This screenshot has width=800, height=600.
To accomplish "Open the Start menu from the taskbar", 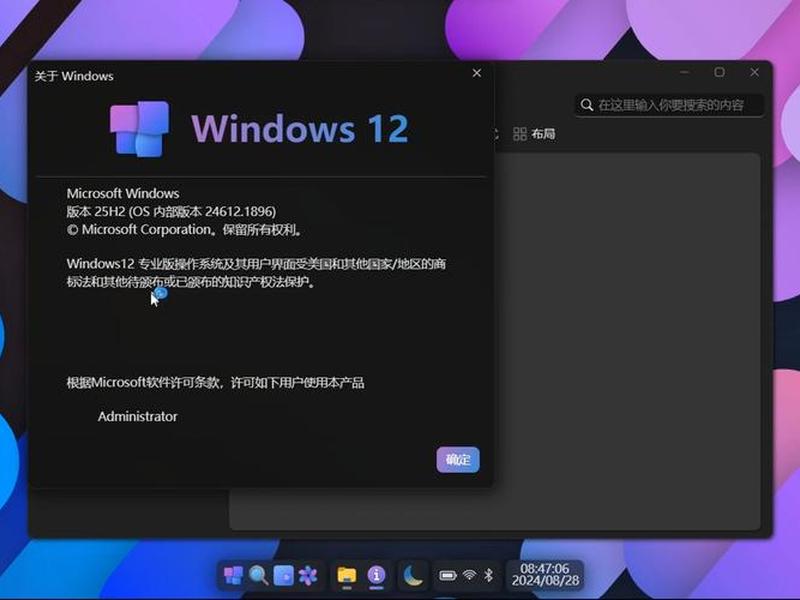I will click(233, 576).
